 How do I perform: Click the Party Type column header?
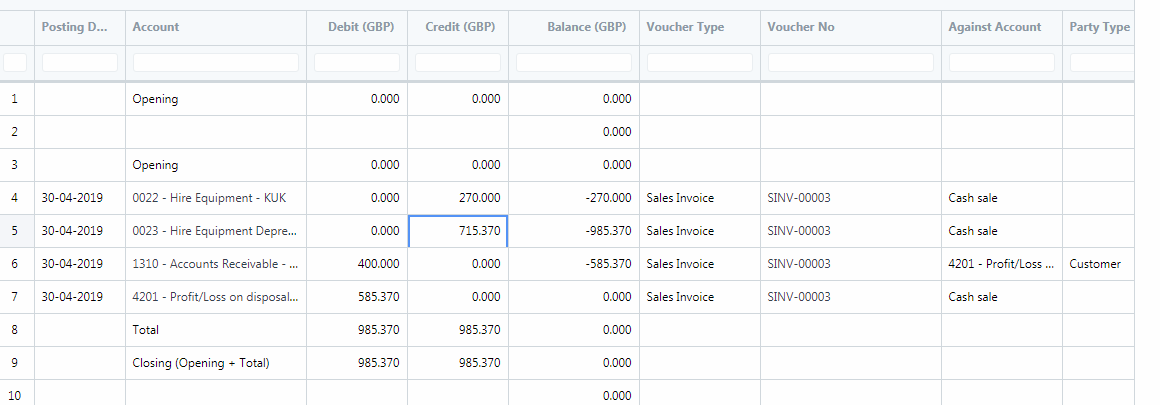click(x=1099, y=27)
